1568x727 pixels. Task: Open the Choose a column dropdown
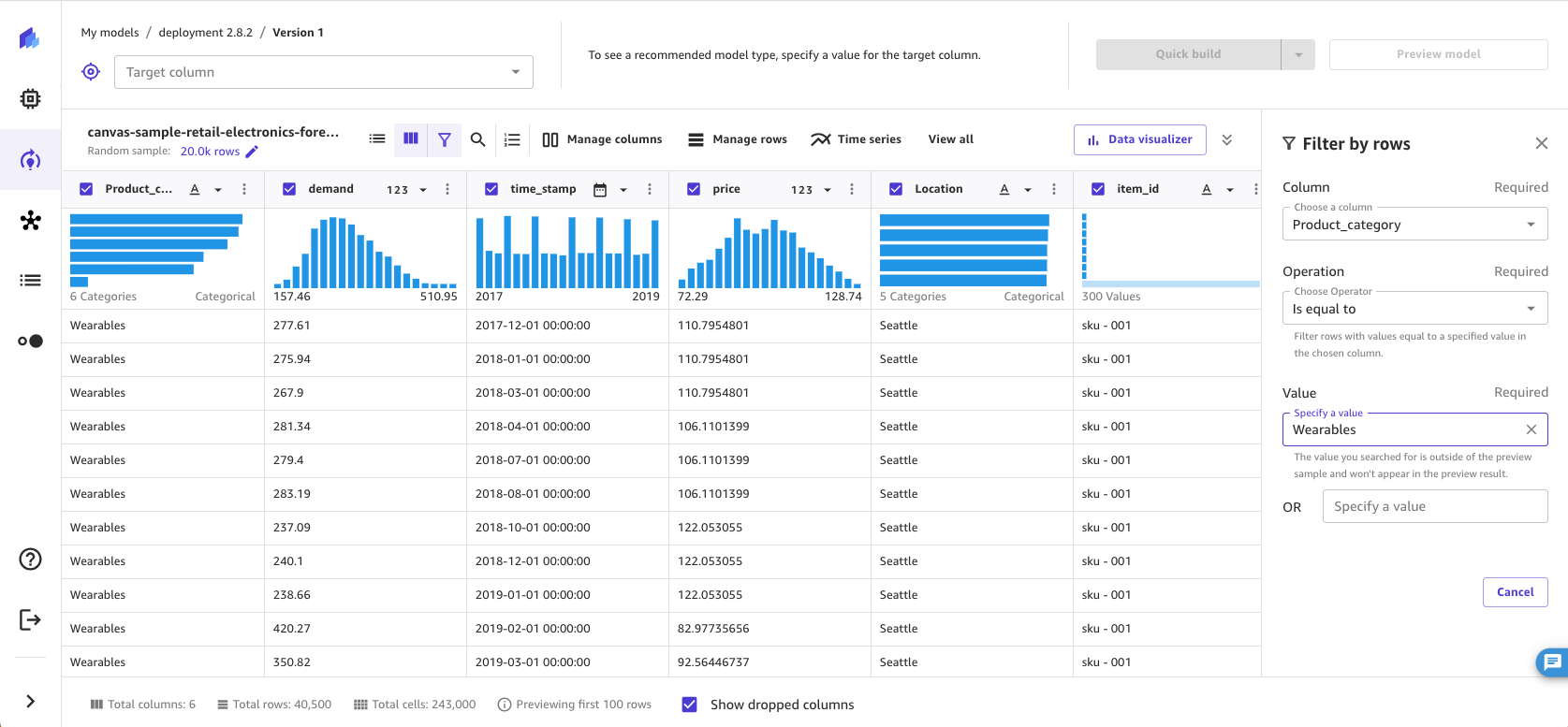tap(1414, 225)
